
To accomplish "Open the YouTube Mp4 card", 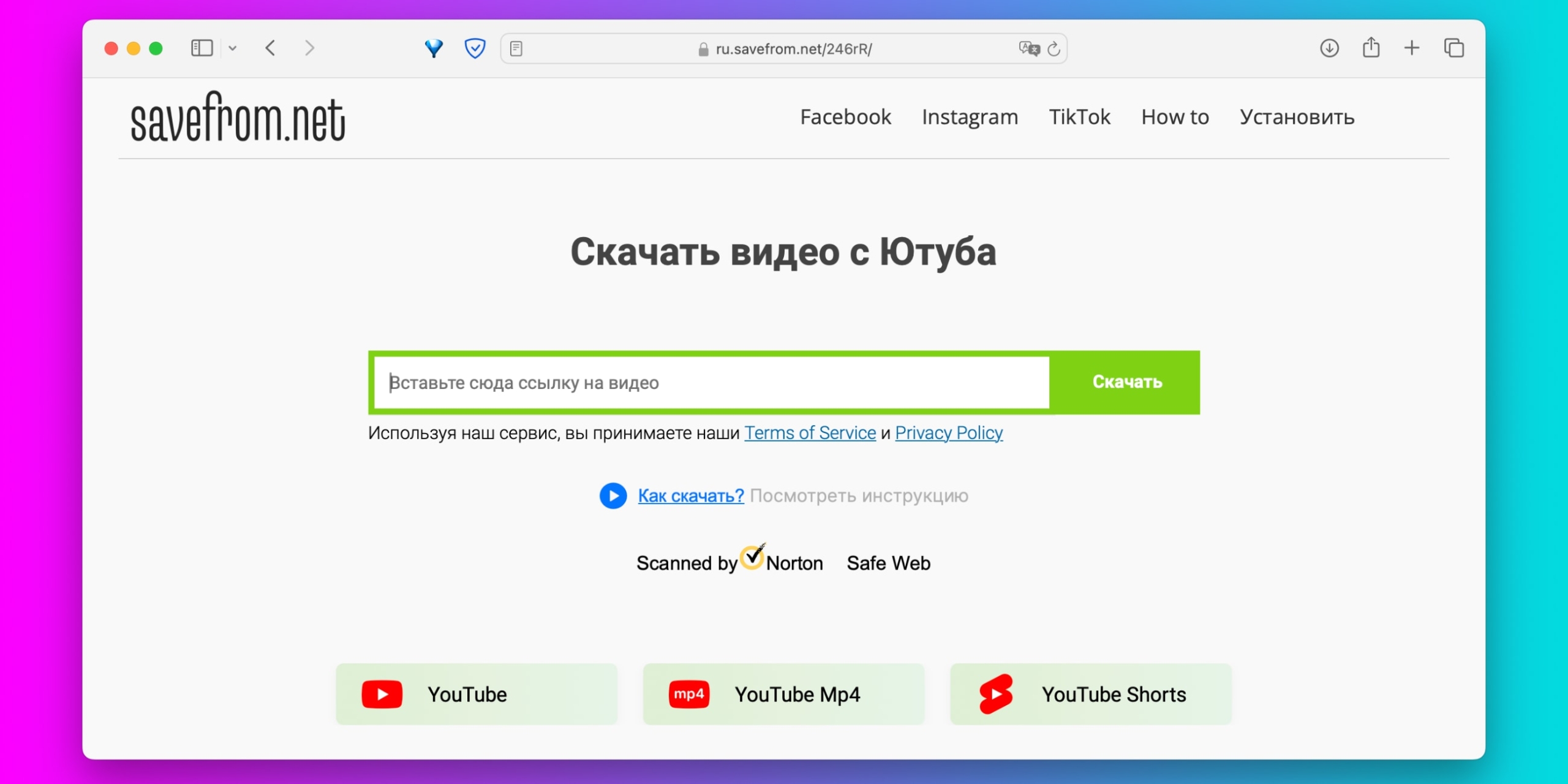I will [783, 694].
